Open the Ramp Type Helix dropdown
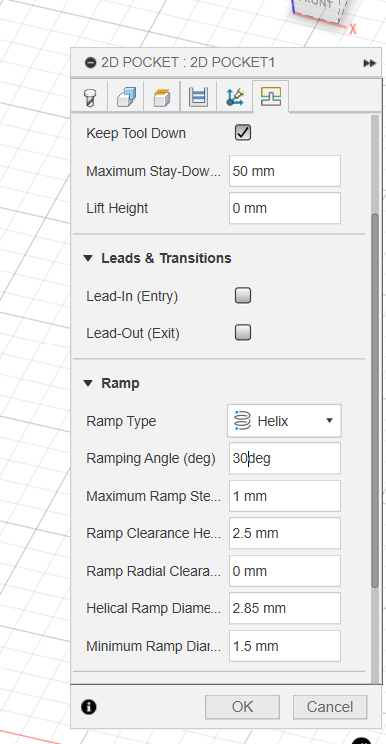This screenshot has width=386, height=744. click(x=285, y=421)
